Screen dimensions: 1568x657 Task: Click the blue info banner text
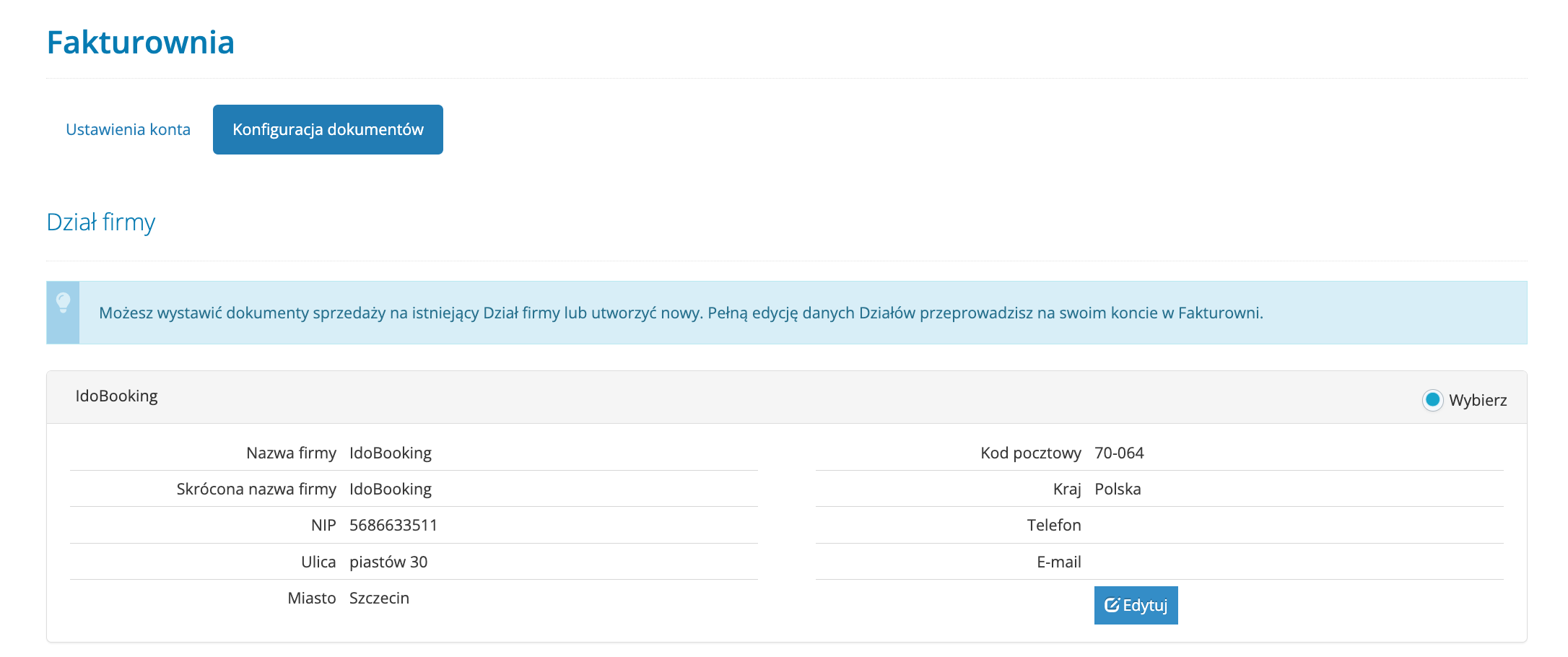681,313
